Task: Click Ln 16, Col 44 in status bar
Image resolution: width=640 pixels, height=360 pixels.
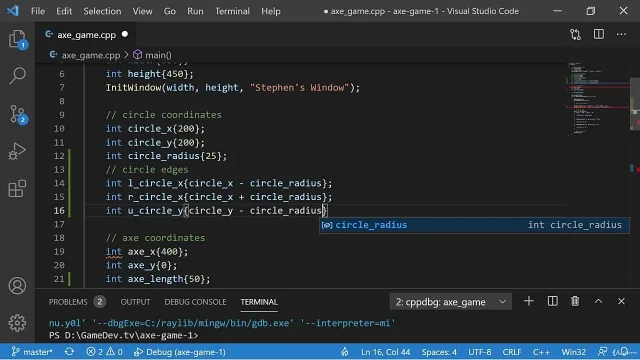Action: tap(385, 352)
